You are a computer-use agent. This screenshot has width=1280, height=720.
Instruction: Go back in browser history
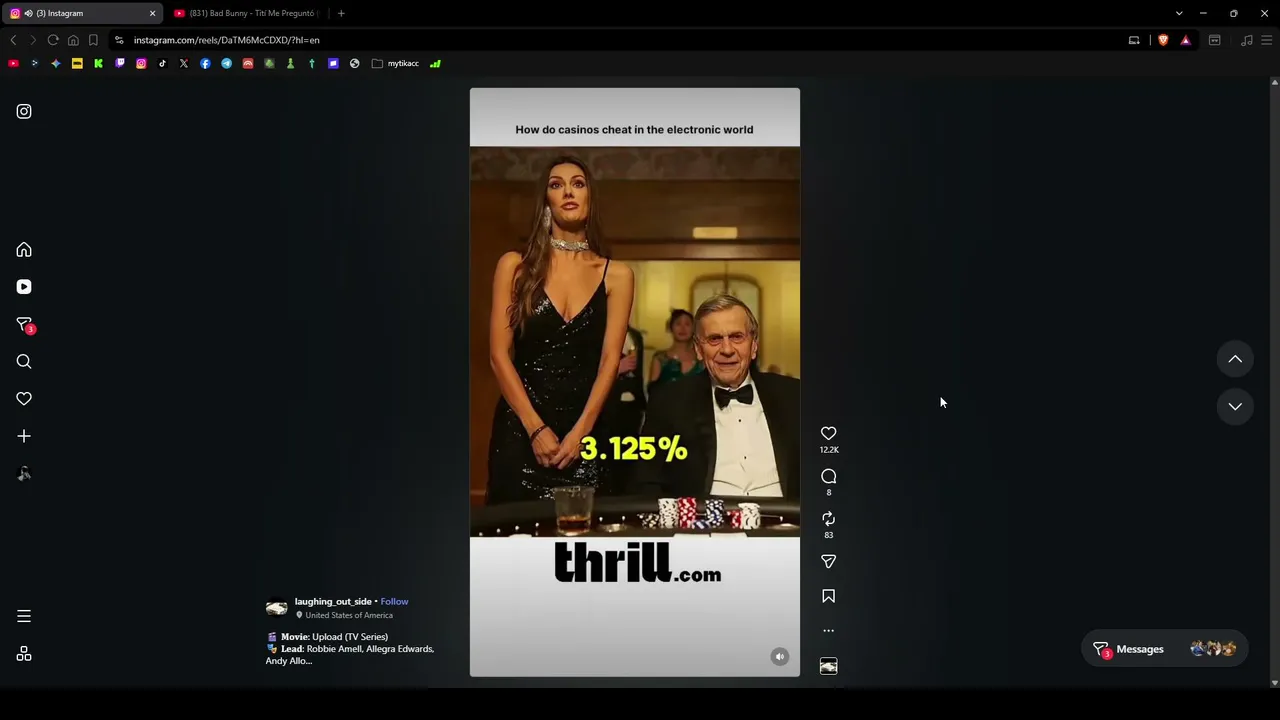13,40
